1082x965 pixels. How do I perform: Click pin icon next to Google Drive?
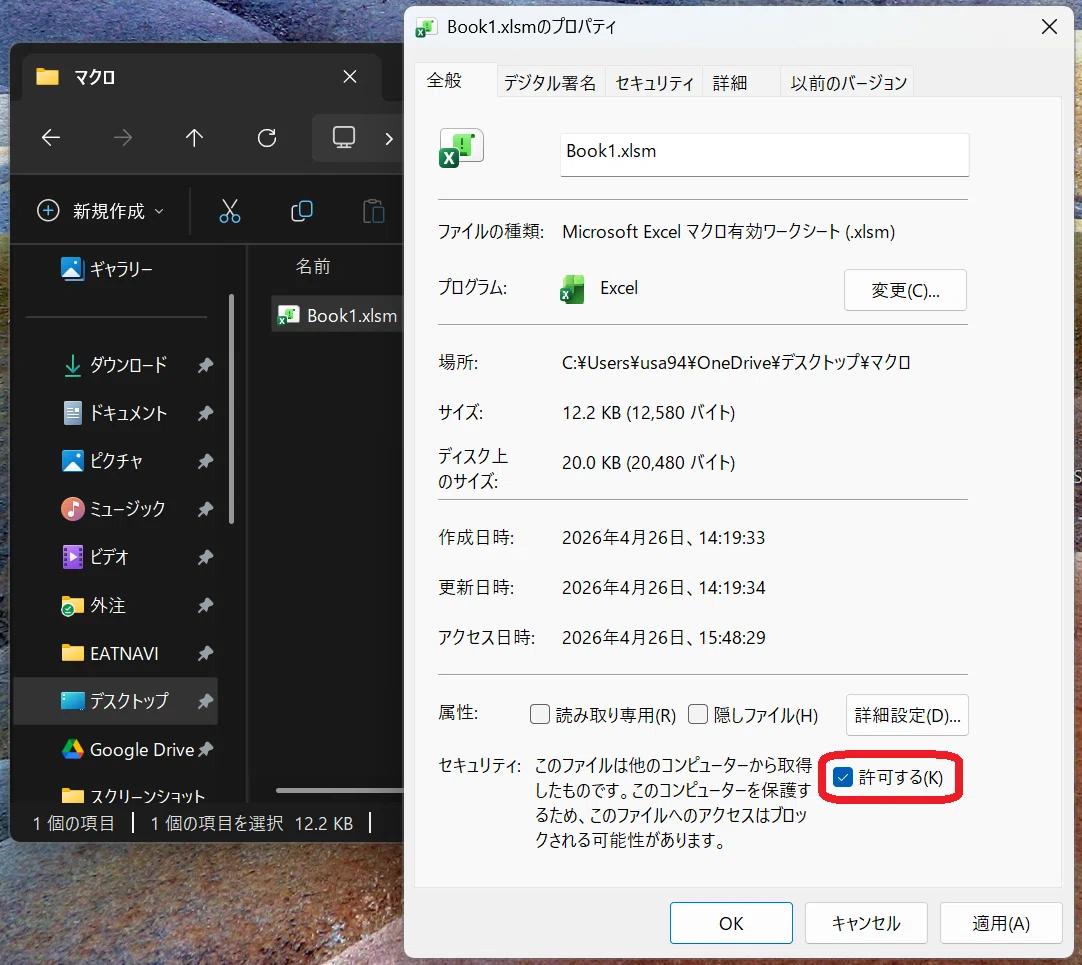click(206, 749)
